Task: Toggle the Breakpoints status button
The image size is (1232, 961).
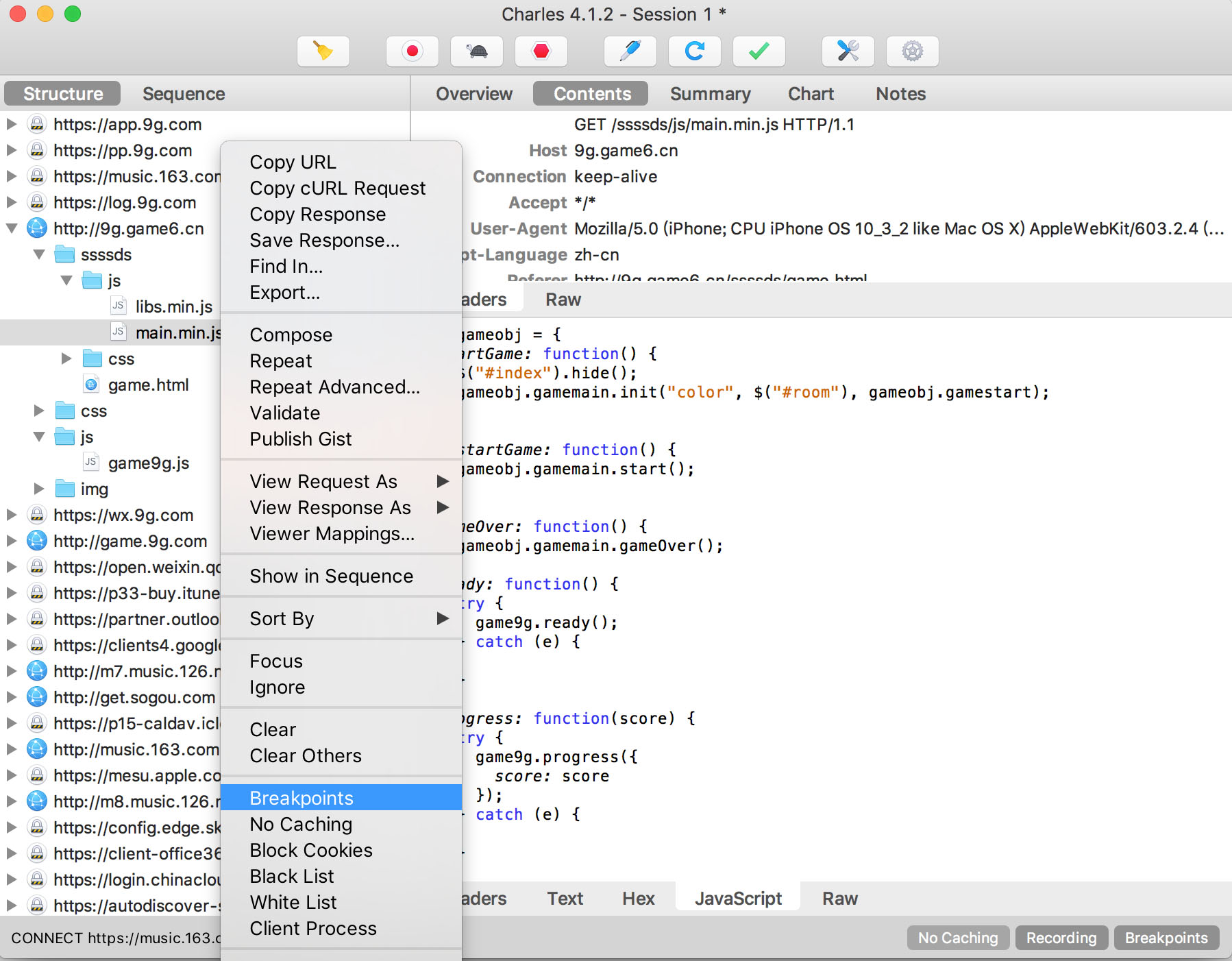Action: (x=1166, y=938)
